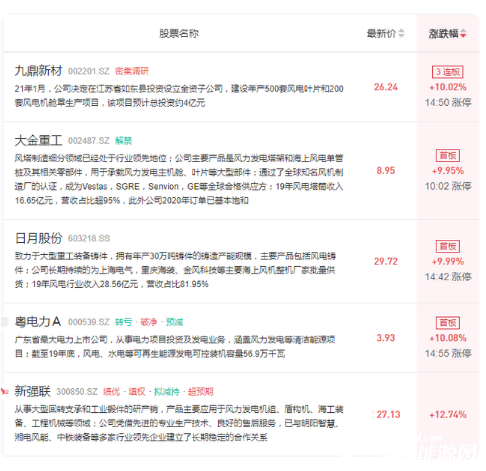Open the 日月股份 stock name
The width and height of the screenshot is (486, 471).
coord(38,238)
